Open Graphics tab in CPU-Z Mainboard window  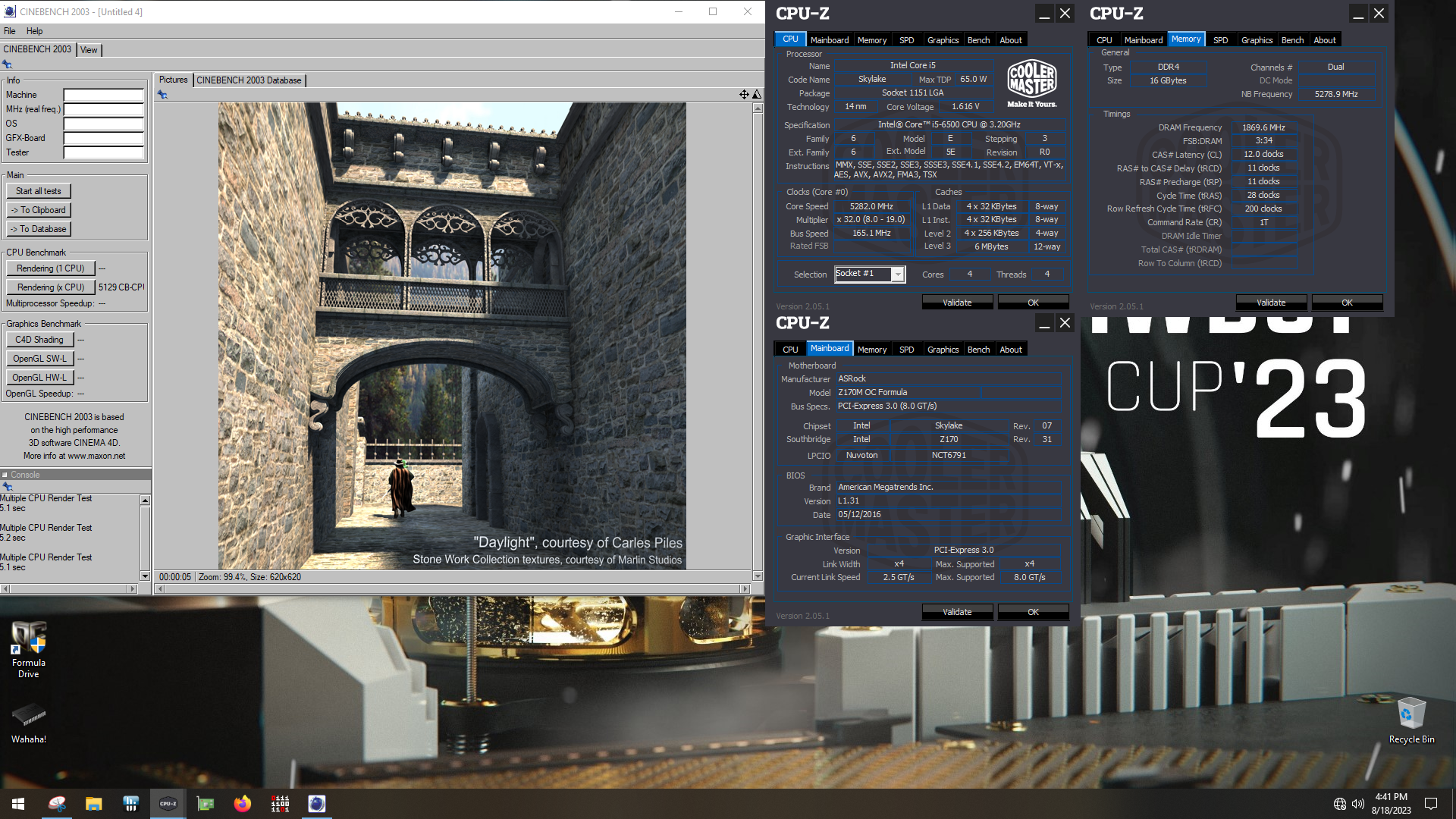[x=943, y=350]
